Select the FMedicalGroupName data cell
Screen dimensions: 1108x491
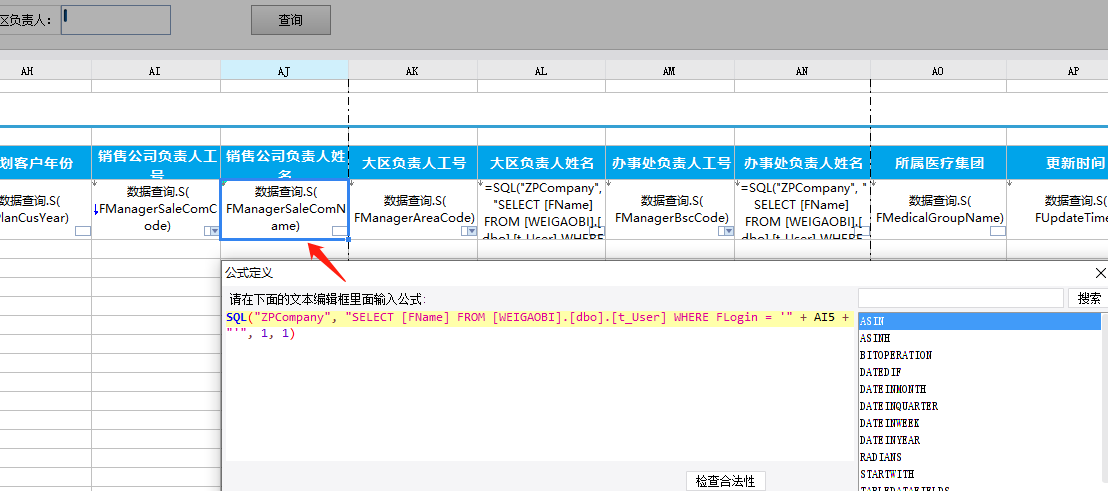938,209
